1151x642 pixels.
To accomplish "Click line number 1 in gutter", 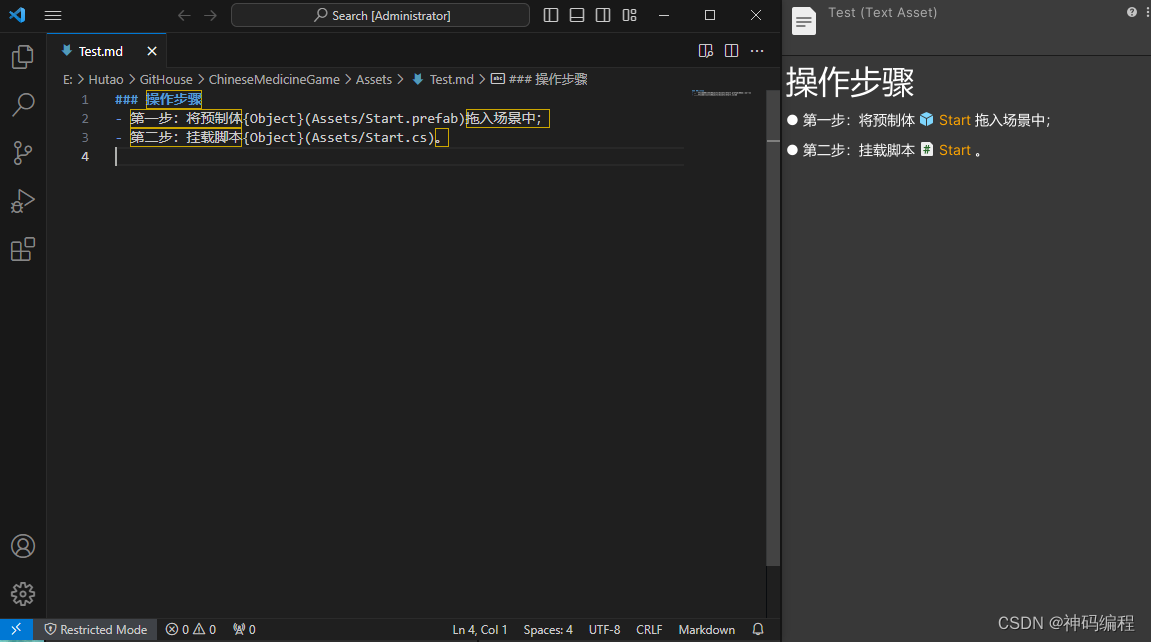I will pyautogui.click(x=85, y=99).
